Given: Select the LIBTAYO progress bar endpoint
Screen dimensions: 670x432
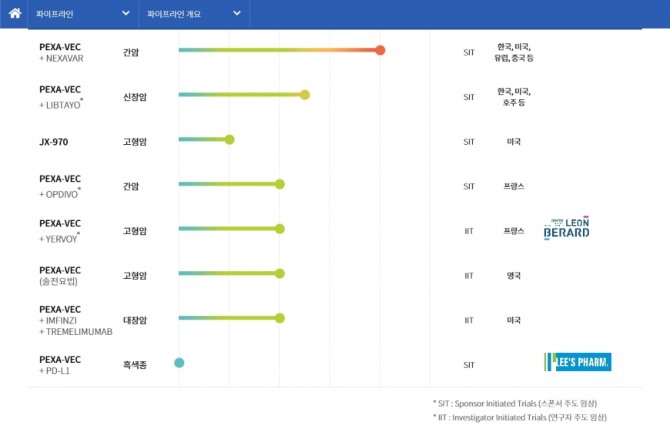Looking at the screenshot, I should click(305, 95).
